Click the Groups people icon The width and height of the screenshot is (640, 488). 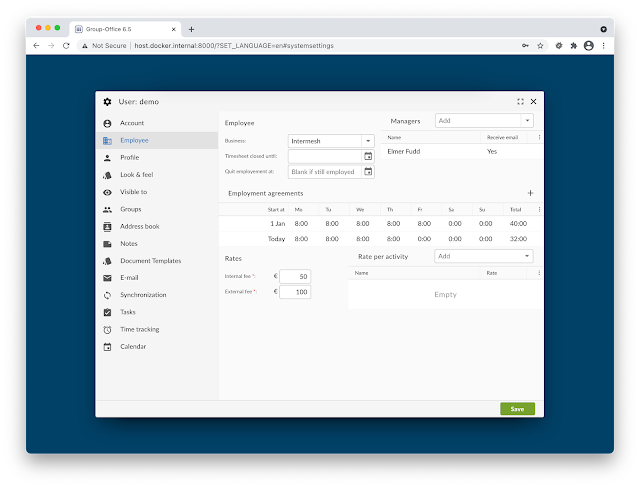pyautogui.click(x=107, y=209)
